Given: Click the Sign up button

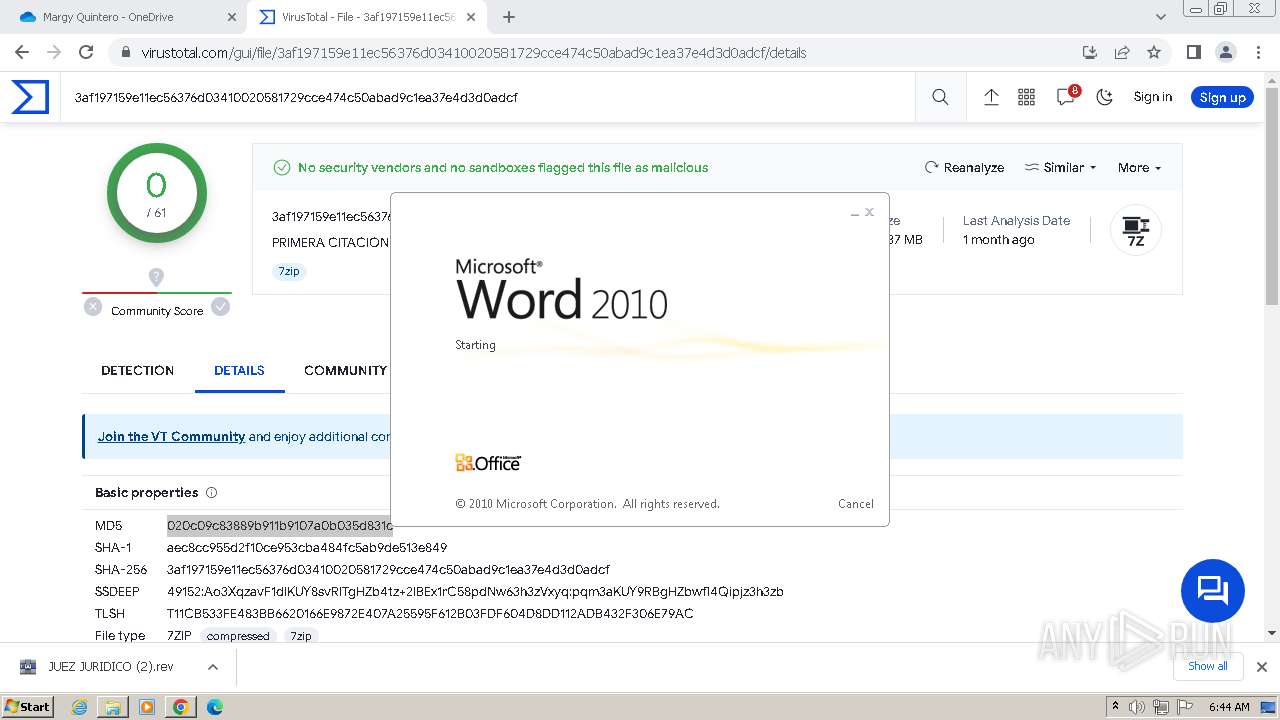Looking at the screenshot, I should (x=1222, y=97).
